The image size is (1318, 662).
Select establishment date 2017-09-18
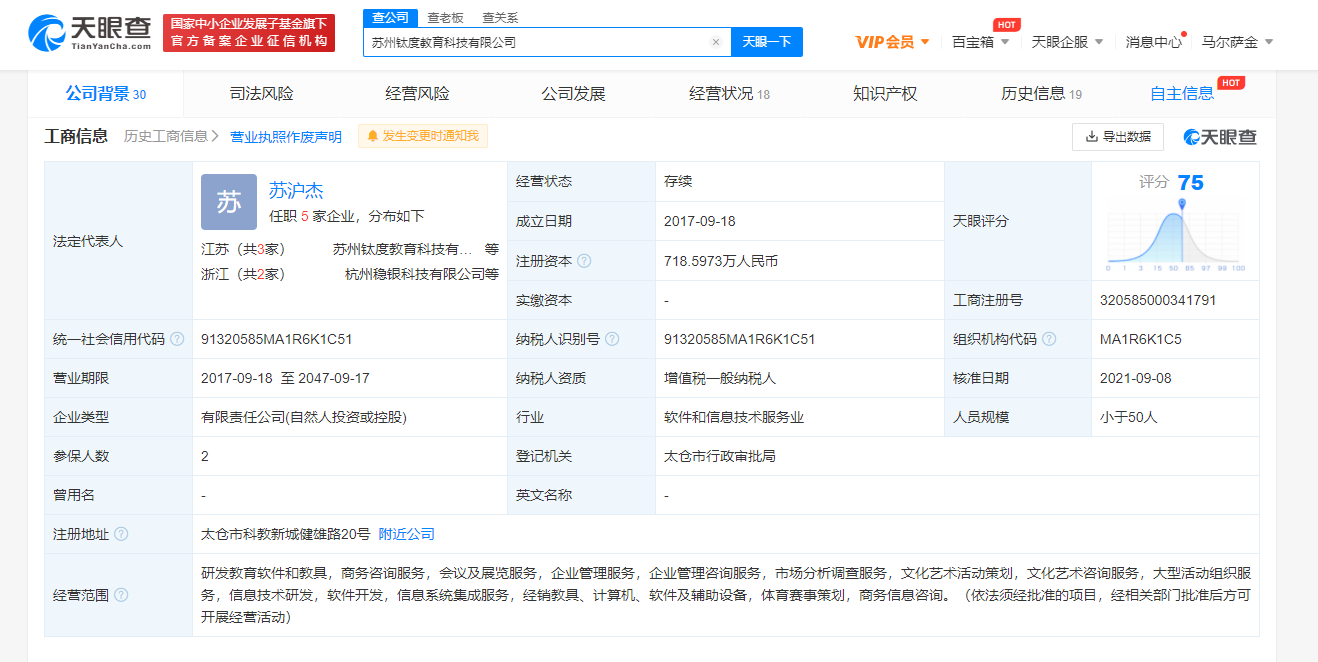[x=700, y=221]
